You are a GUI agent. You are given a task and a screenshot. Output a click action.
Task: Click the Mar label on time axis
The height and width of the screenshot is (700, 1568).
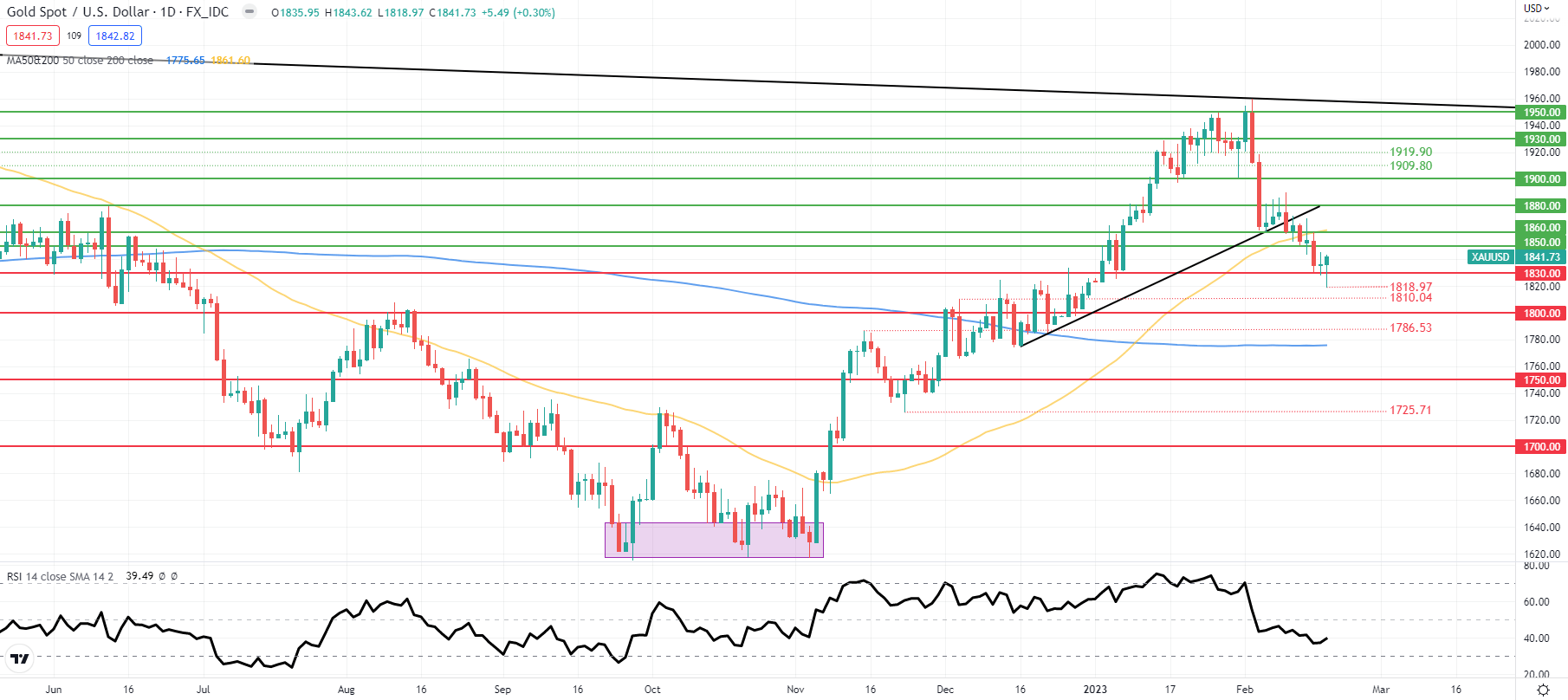(1381, 690)
